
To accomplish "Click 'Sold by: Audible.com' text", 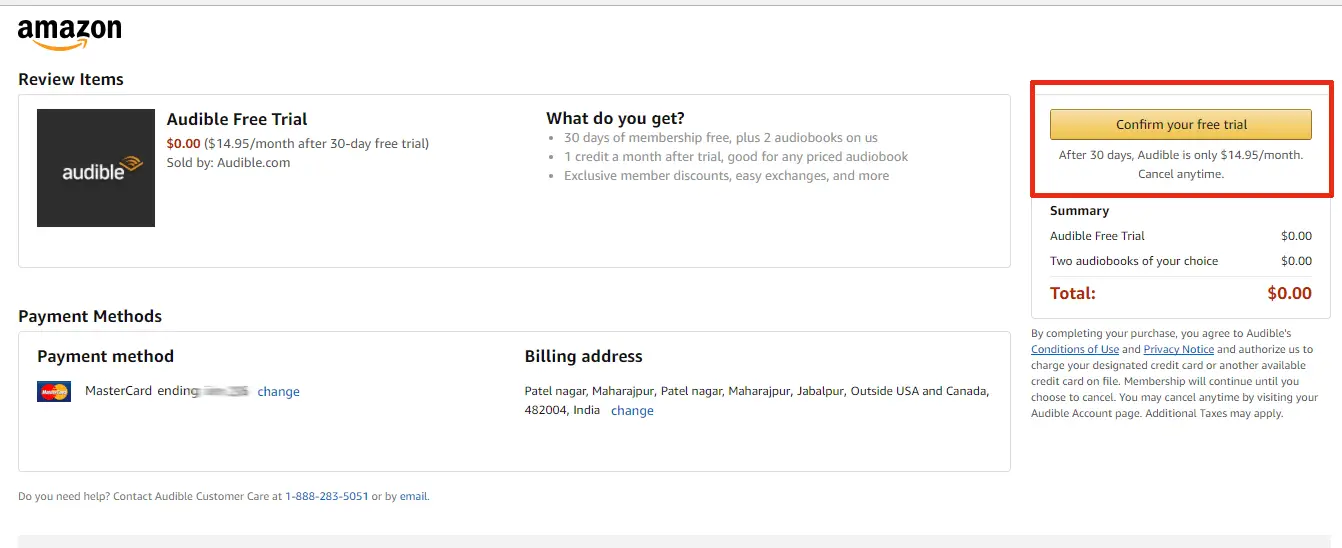I will 228,162.
